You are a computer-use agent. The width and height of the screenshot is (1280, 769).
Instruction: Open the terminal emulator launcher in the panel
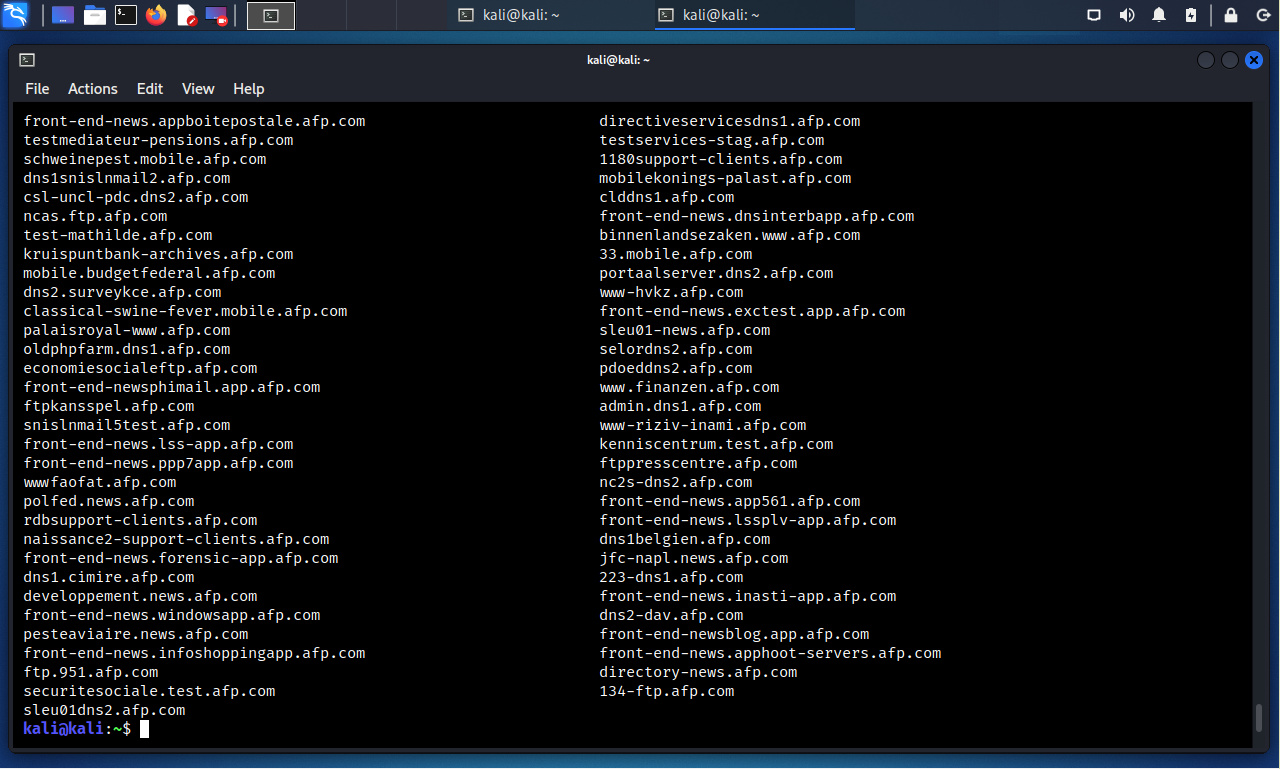[x=125, y=15]
